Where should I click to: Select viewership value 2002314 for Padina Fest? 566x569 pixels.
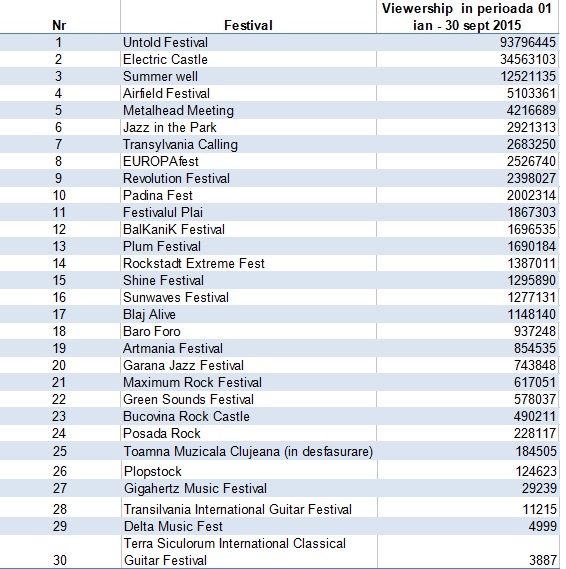531,196
